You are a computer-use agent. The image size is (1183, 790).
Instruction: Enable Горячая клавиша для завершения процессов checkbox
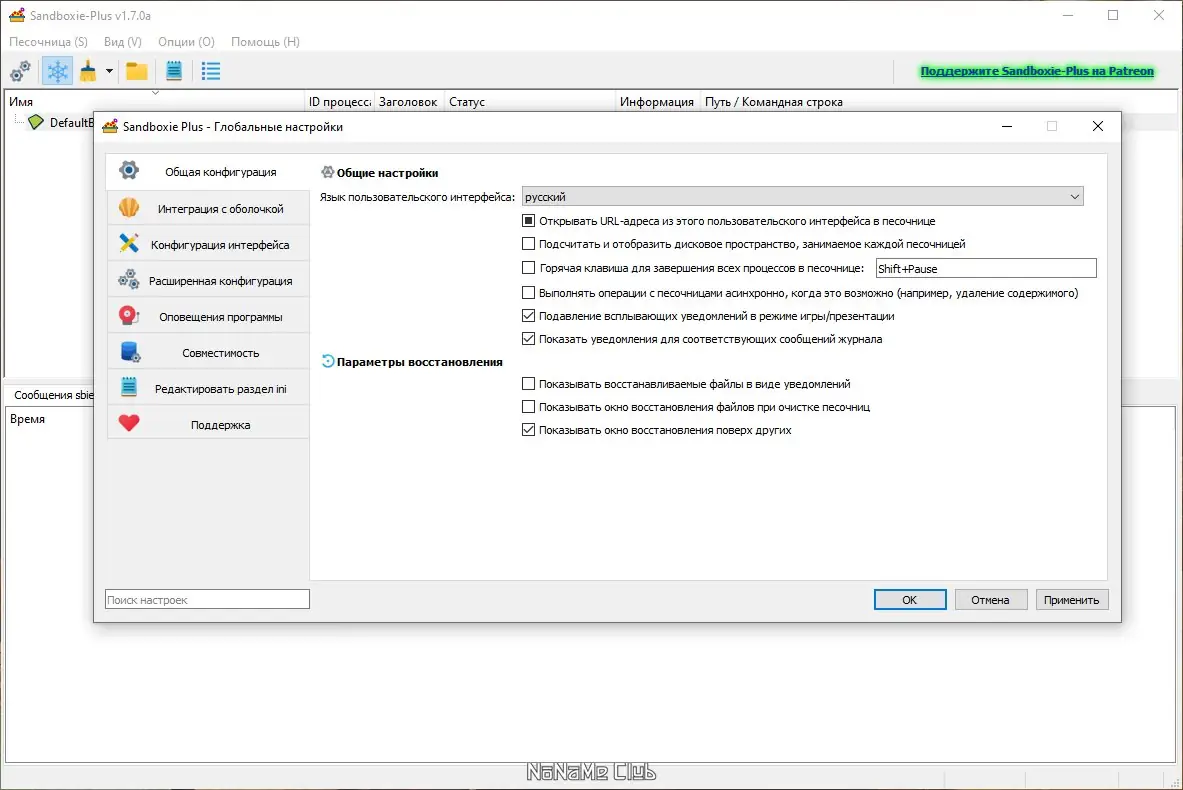click(528, 268)
